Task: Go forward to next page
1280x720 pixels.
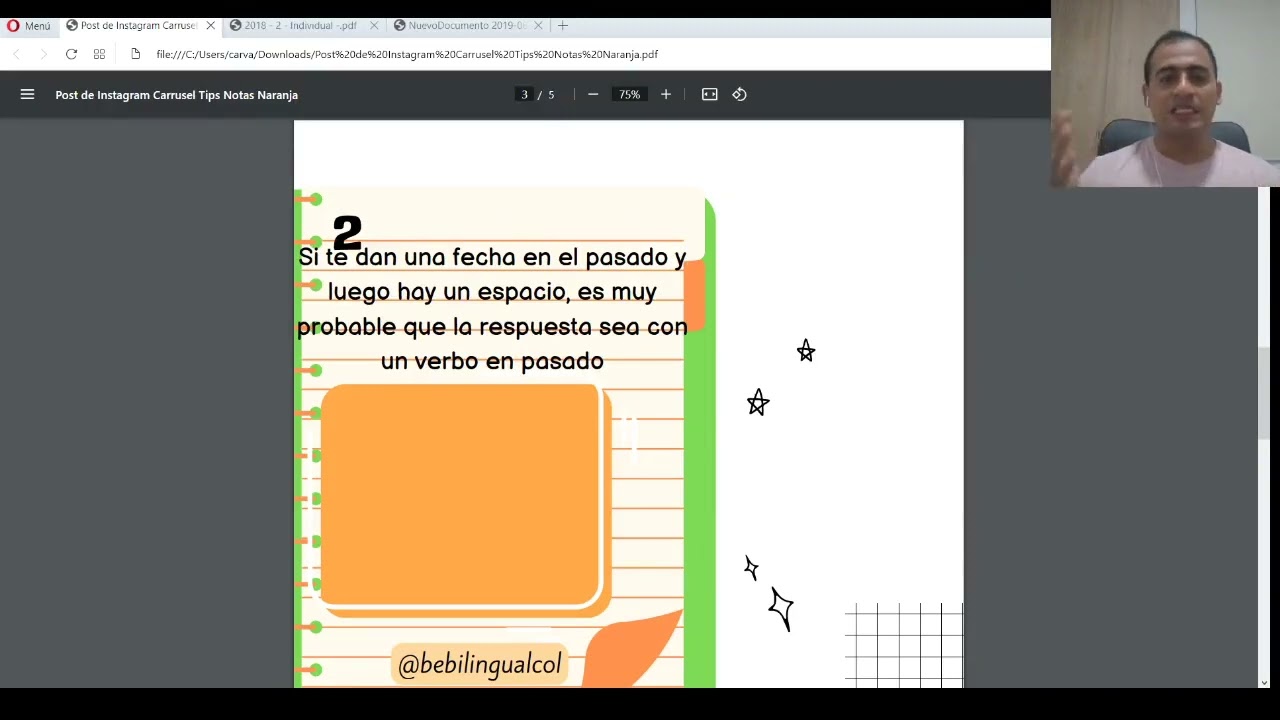Action: (x=43, y=54)
